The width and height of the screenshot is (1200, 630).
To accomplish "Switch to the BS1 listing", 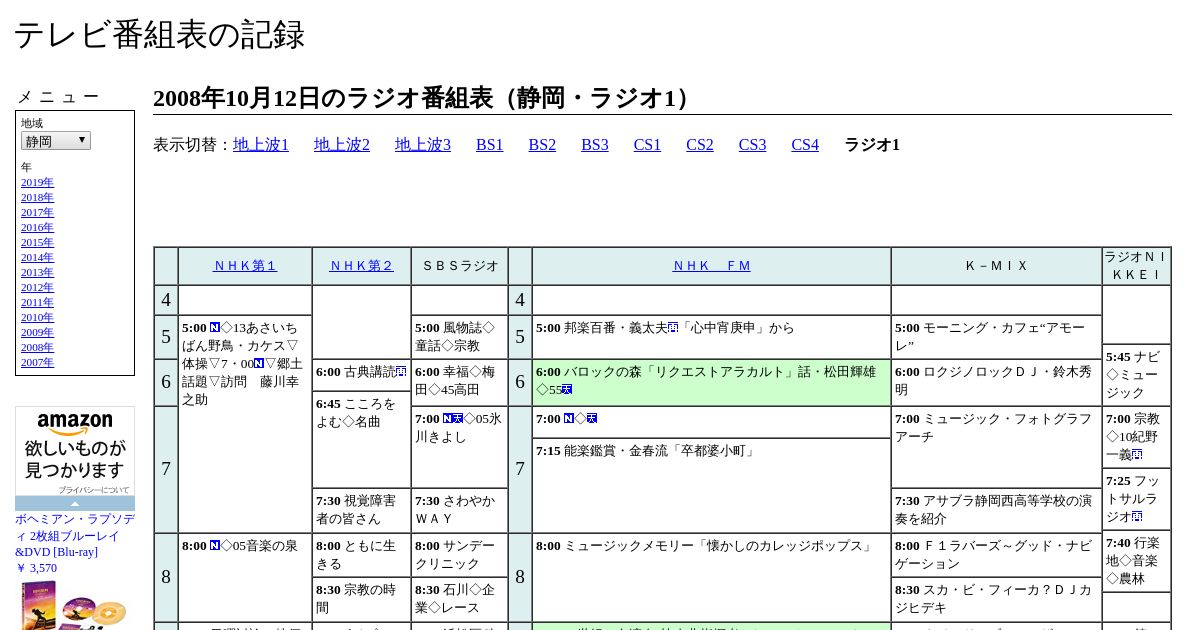I will (490, 145).
